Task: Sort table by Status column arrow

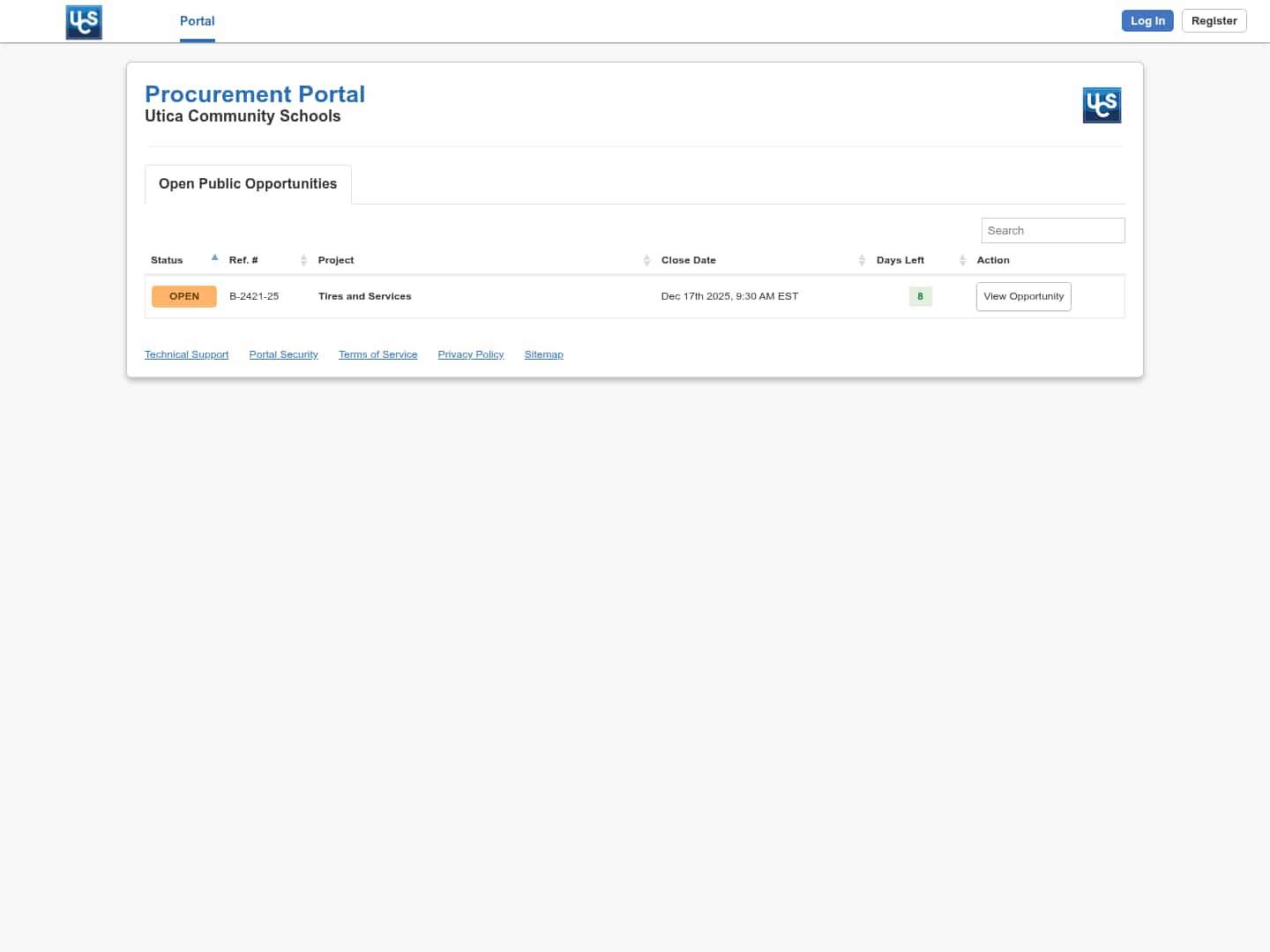Action: pos(214,258)
